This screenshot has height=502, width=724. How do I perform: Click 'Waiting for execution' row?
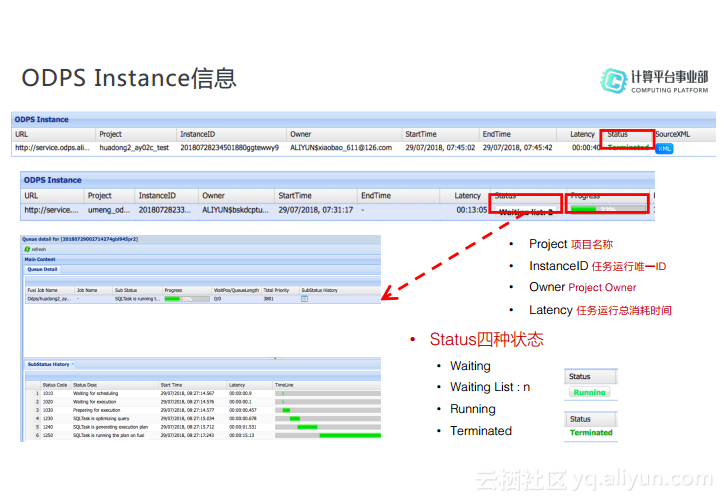pos(203,402)
